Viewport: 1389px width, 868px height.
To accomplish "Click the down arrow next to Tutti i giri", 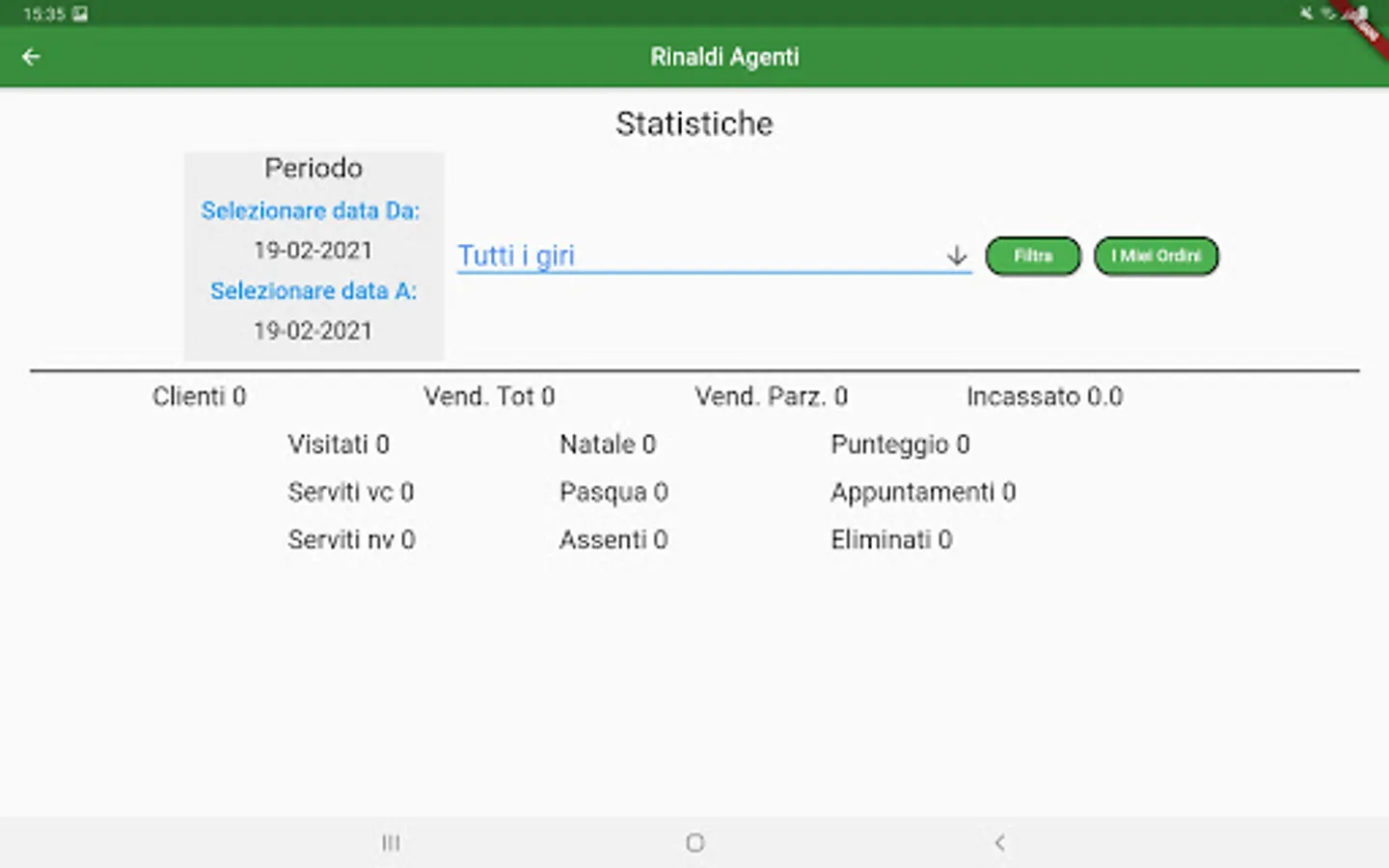I will 956,256.
